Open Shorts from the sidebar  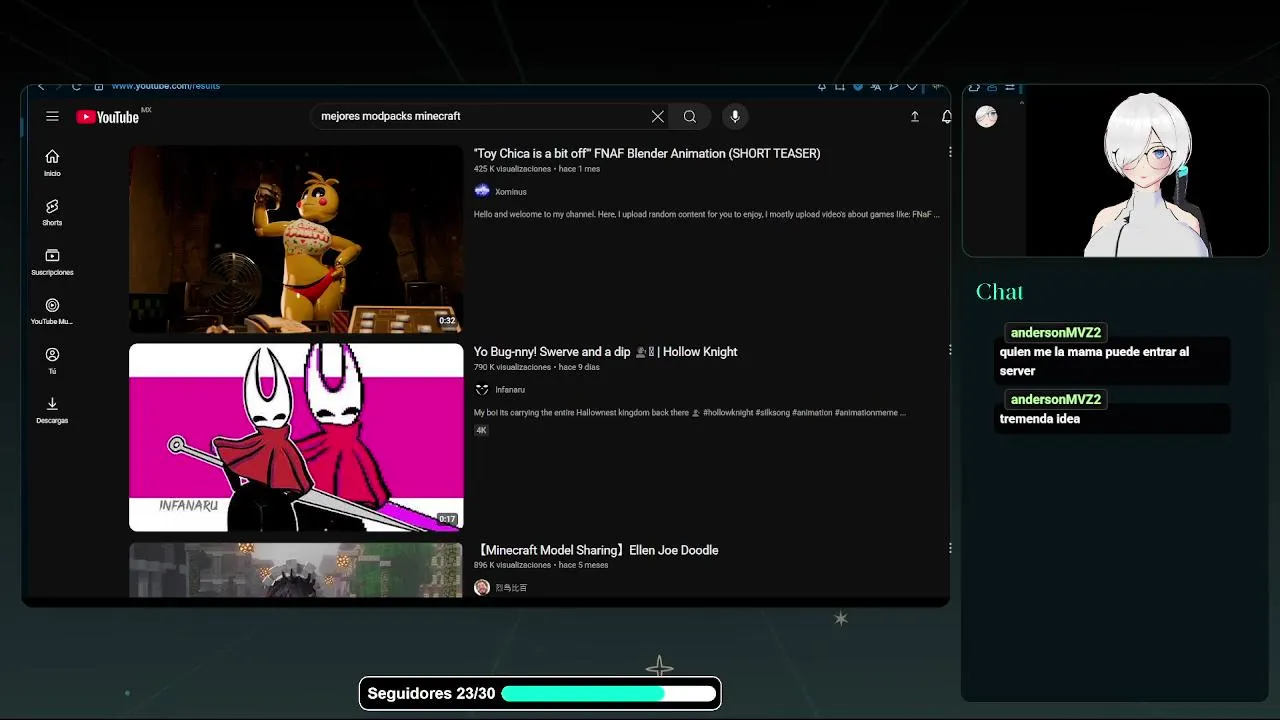pos(52,212)
